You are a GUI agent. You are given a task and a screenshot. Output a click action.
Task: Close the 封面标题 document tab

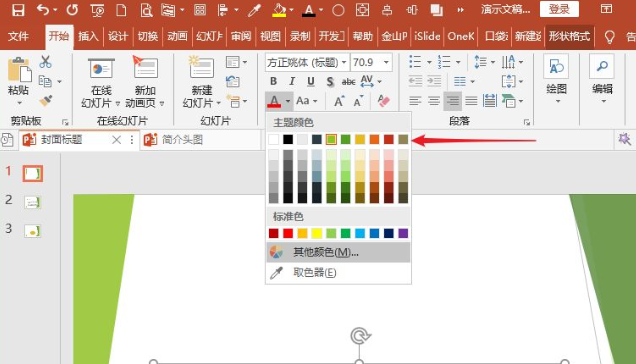coord(116,140)
